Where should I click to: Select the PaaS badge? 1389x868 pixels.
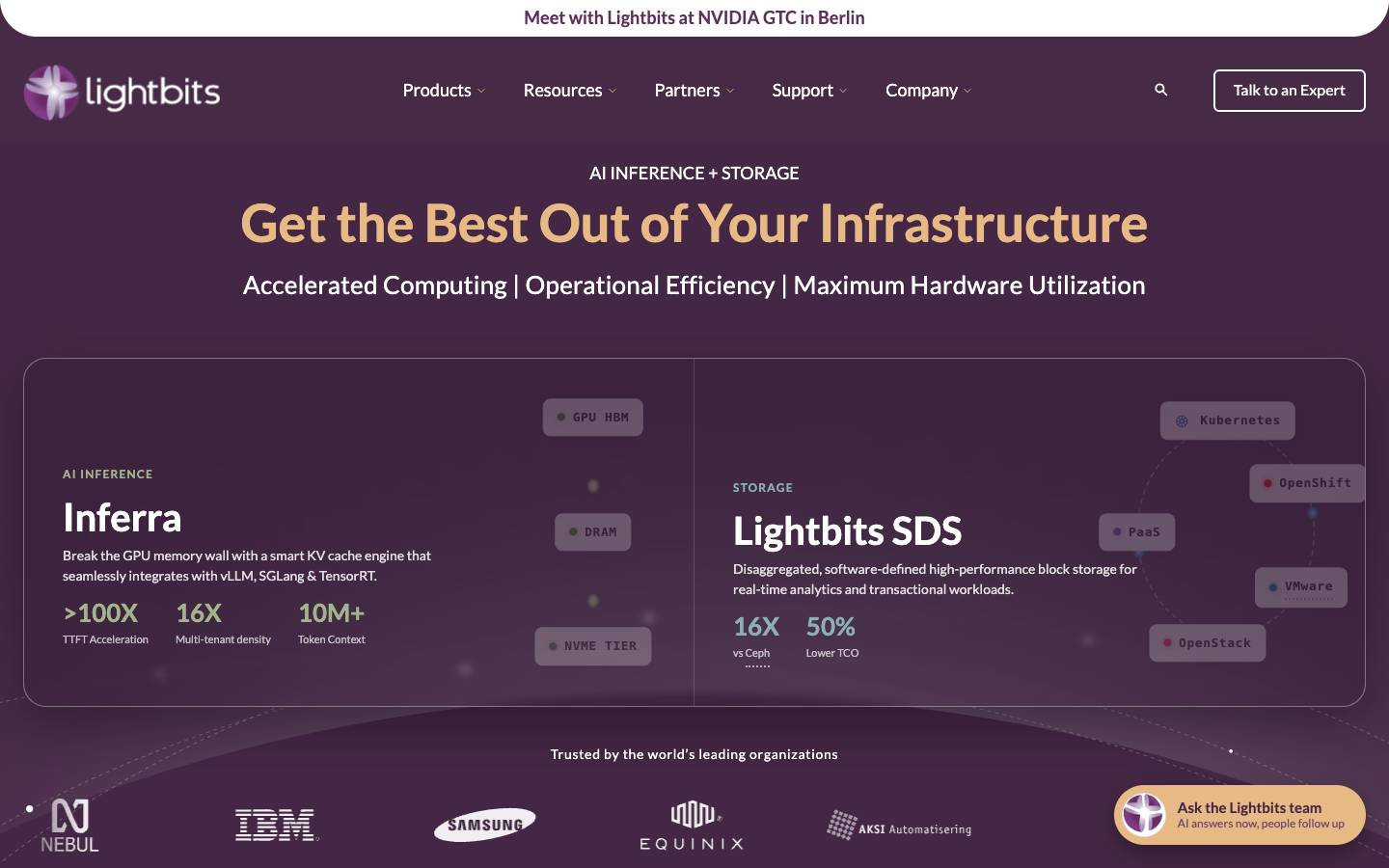click(x=1137, y=531)
